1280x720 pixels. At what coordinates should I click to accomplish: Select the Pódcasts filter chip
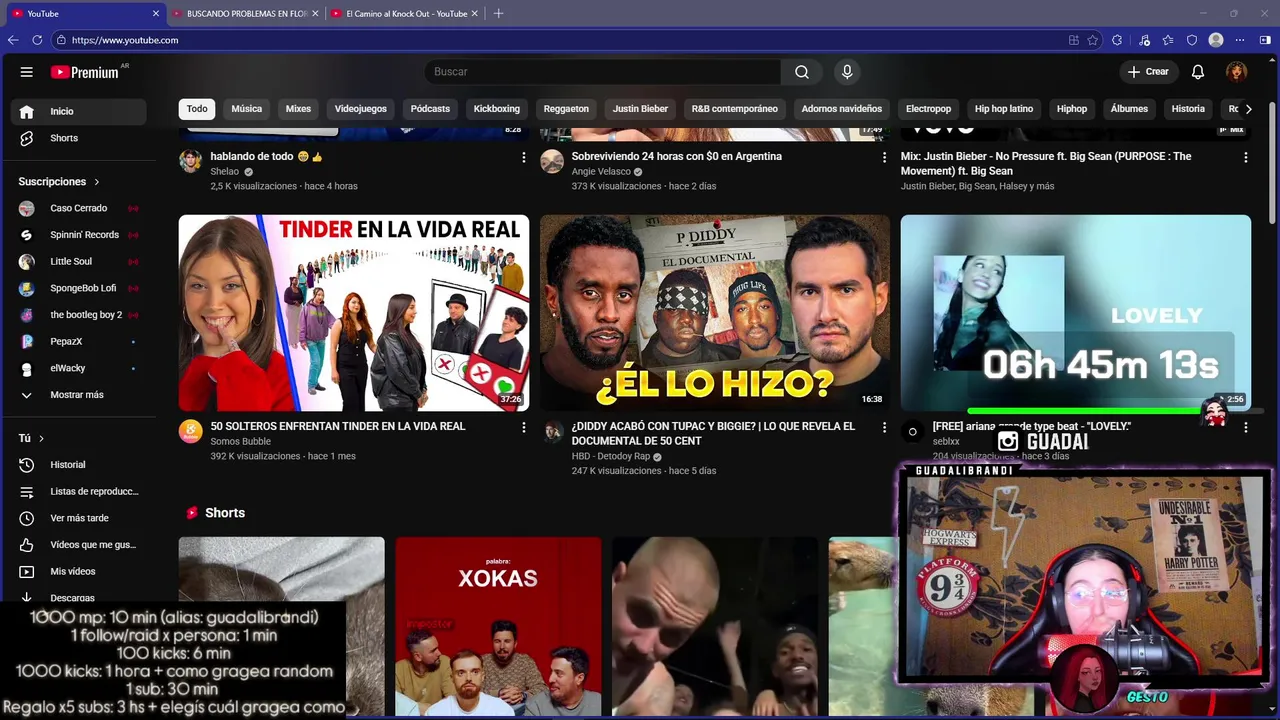coord(430,109)
